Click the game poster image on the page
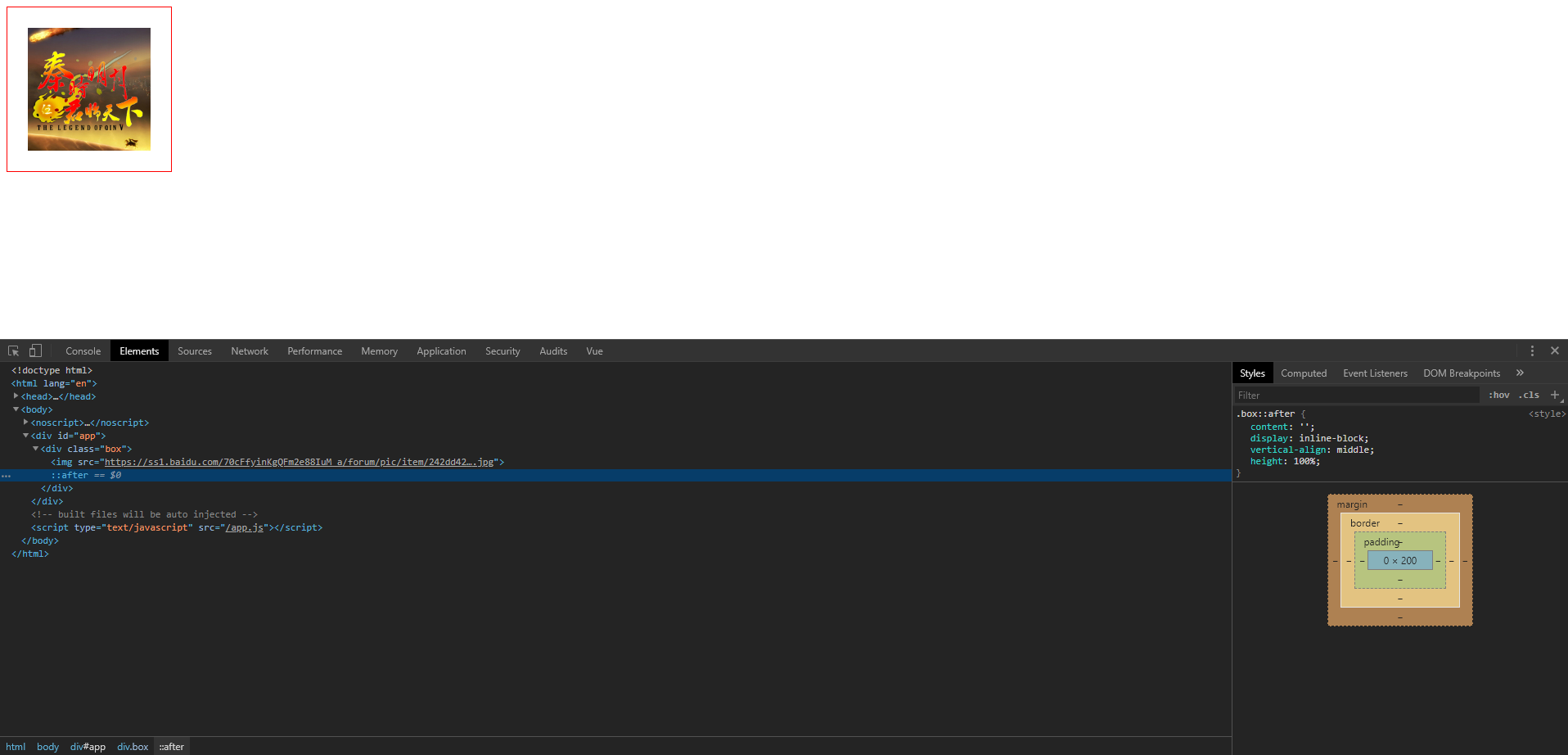Image resolution: width=1568 pixels, height=755 pixels. click(x=89, y=89)
